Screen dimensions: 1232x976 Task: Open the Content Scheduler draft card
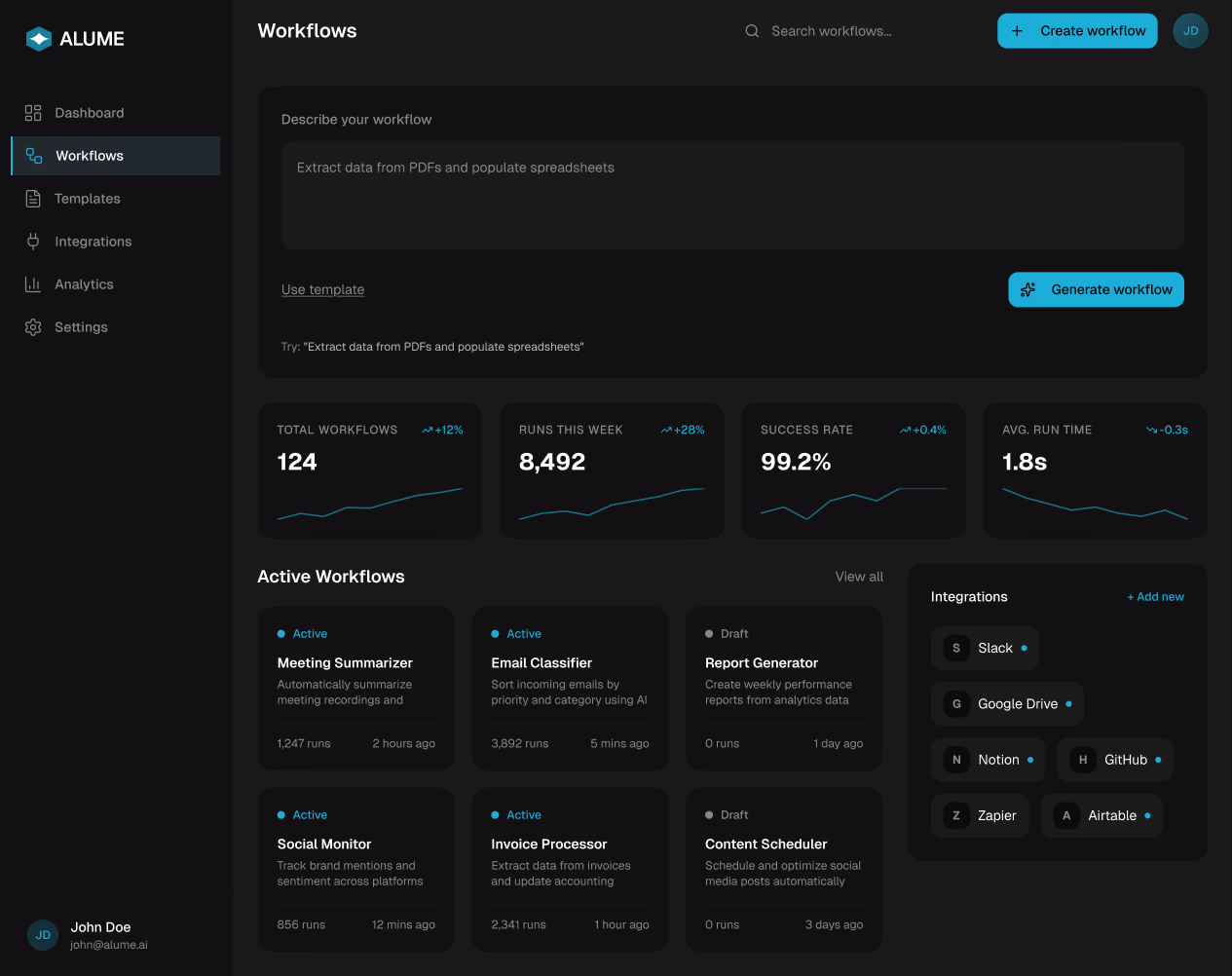click(x=784, y=870)
